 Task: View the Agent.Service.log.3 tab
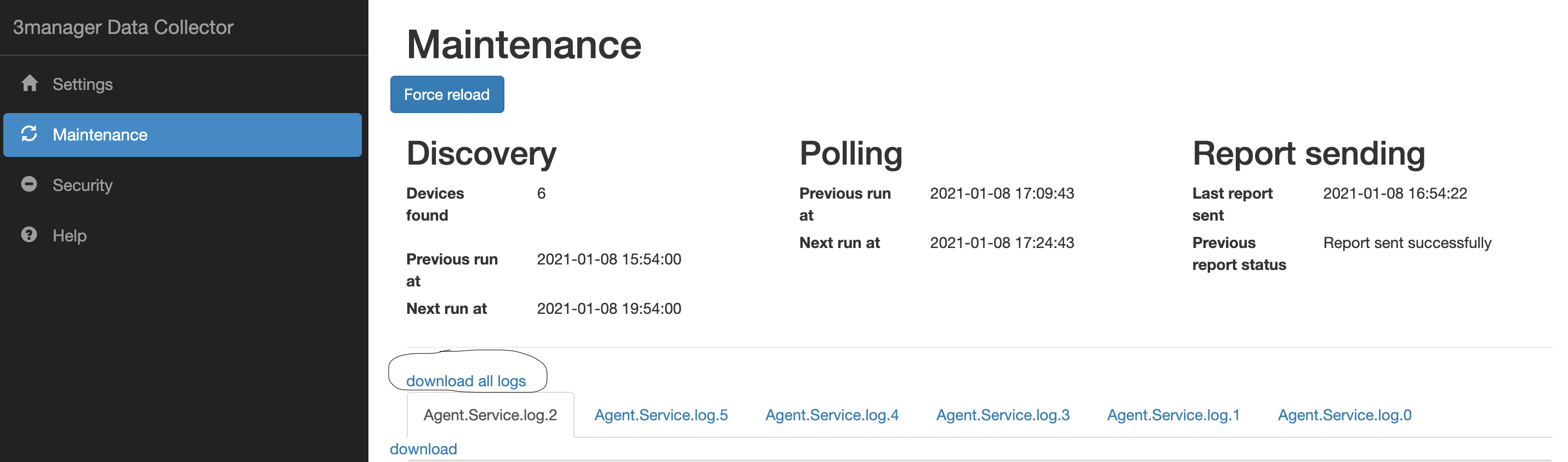(1004, 415)
